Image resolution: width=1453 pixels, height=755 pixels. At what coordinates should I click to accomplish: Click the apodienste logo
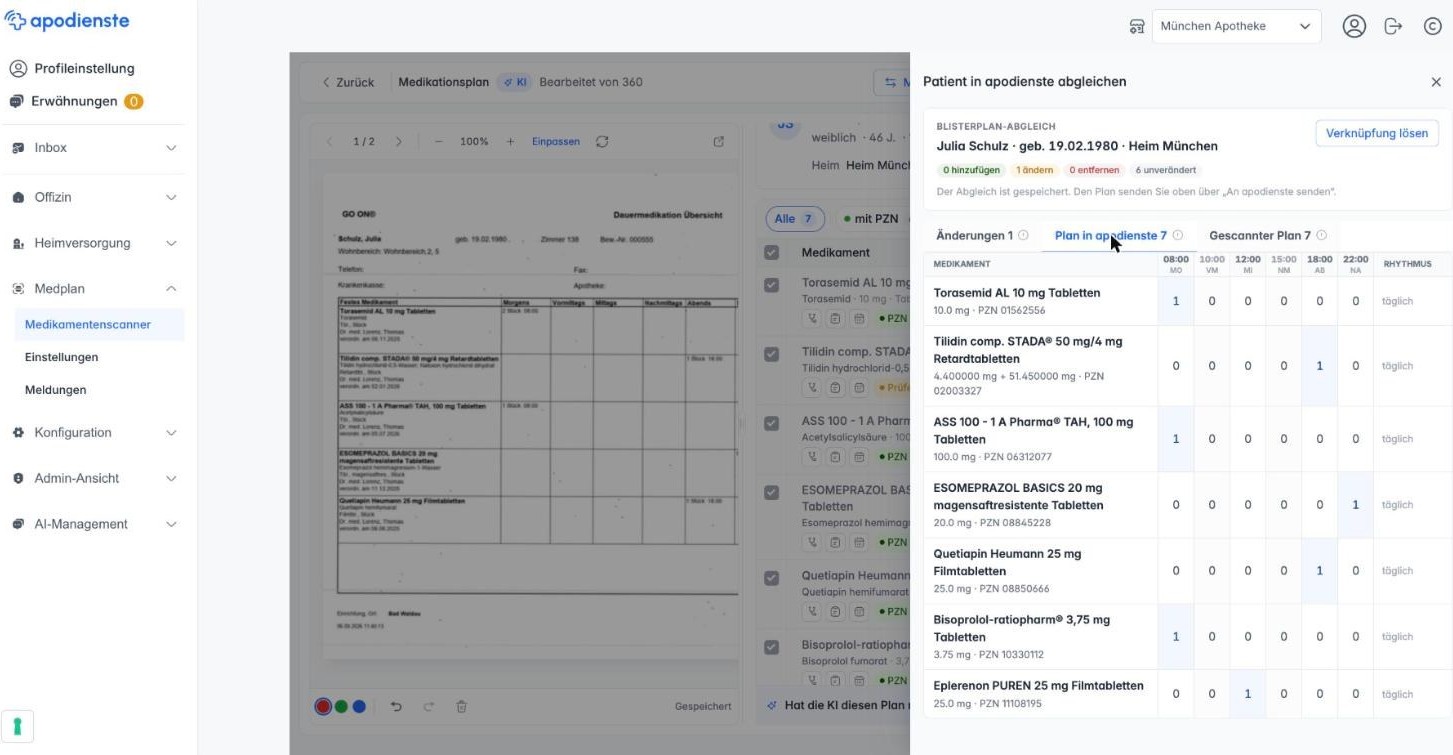(x=67, y=21)
